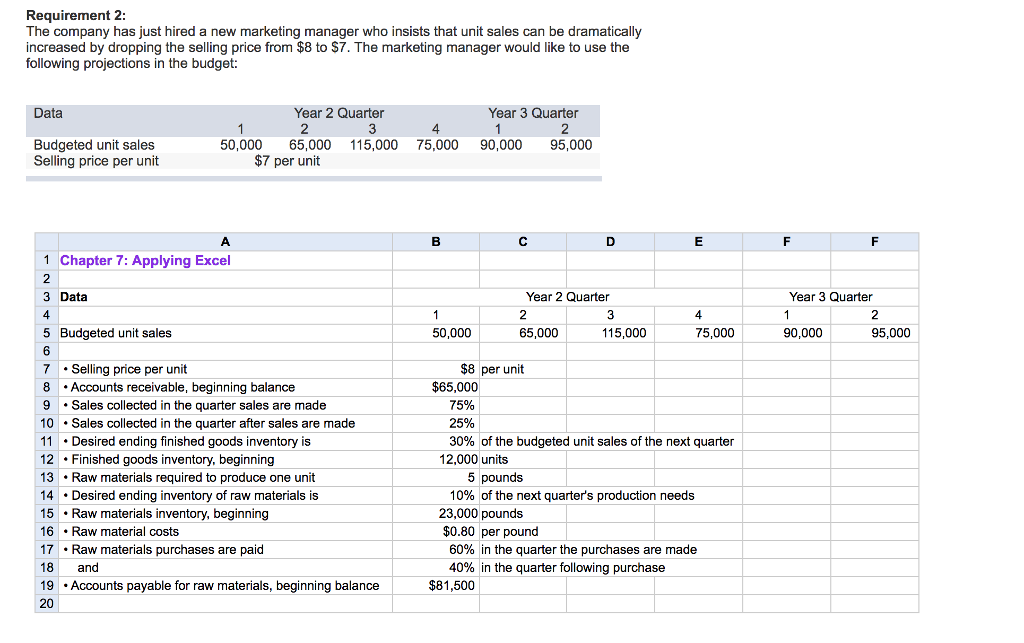Click '$7 per unit' in upper data table
Screen dimensions: 1024x643
click(287, 161)
